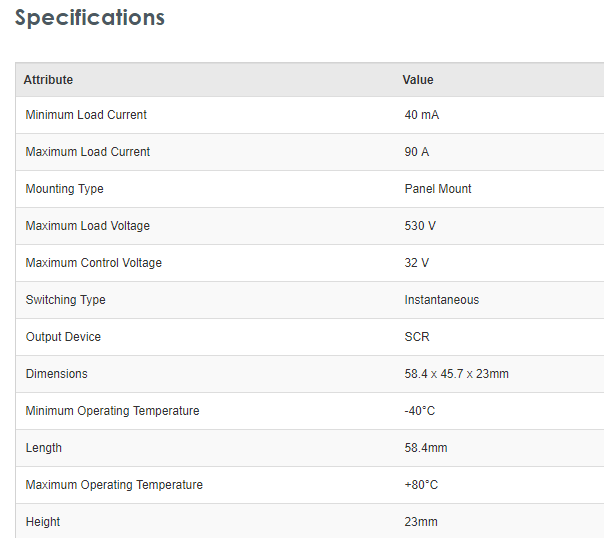Select the Panel Mount value
The width and height of the screenshot is (604, 538).
click(x=438, y=189)
